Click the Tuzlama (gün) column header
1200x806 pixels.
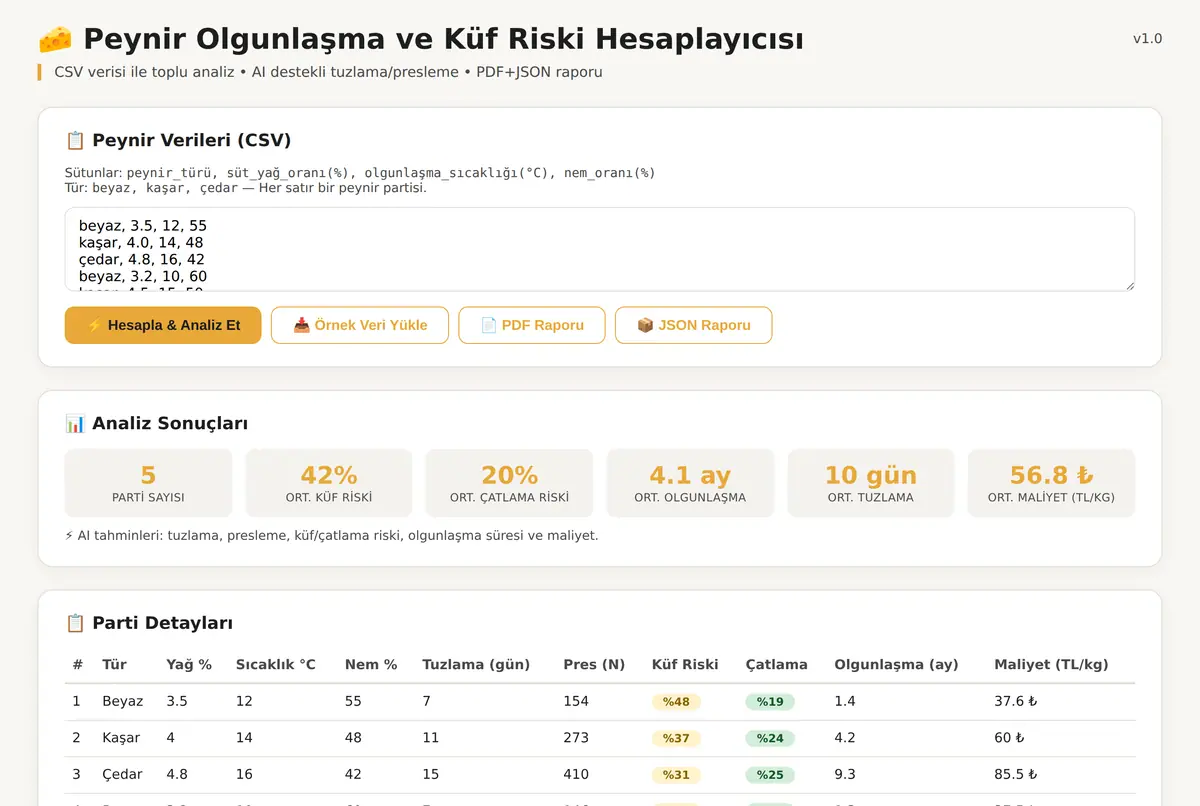click(476, 665)
